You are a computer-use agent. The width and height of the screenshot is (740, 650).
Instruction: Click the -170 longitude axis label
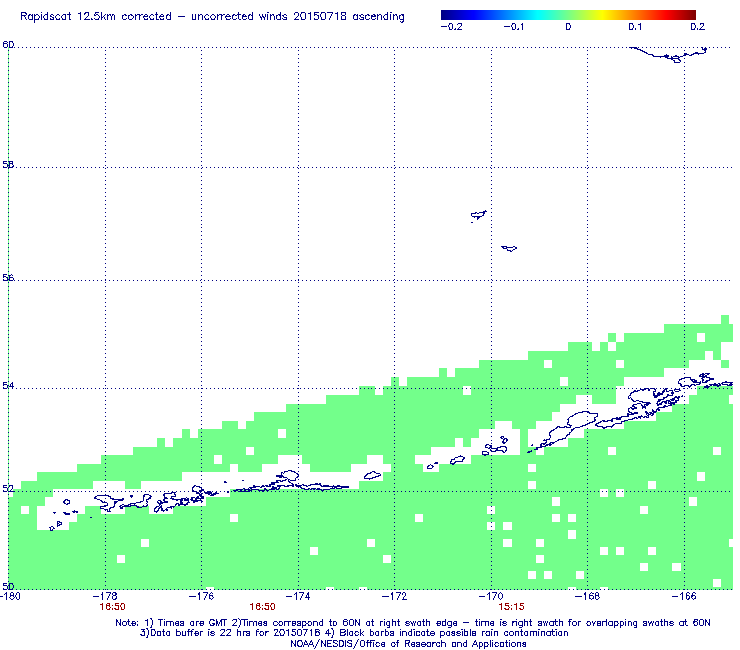pyautogui.click(x=491, y=596)
